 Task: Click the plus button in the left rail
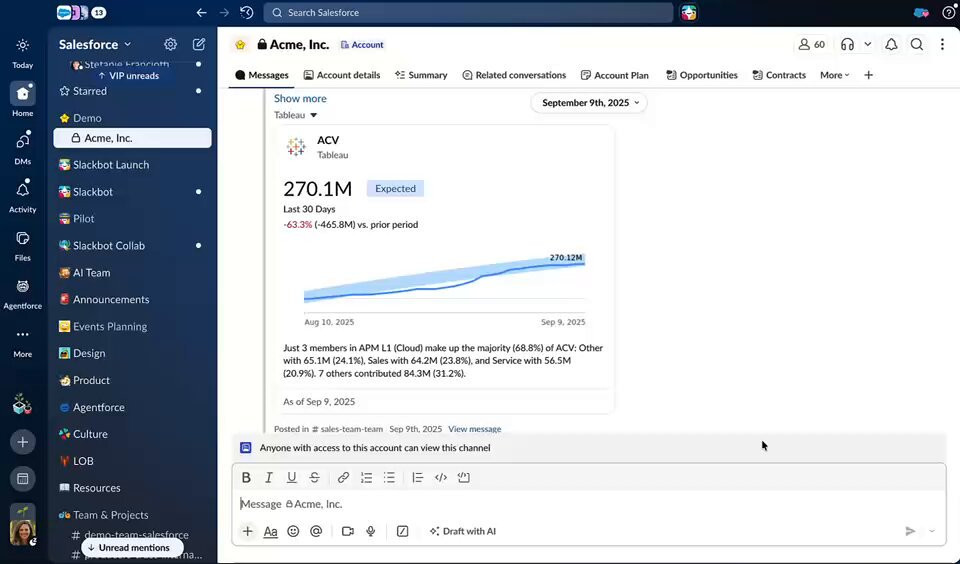[x=23, y=442]
